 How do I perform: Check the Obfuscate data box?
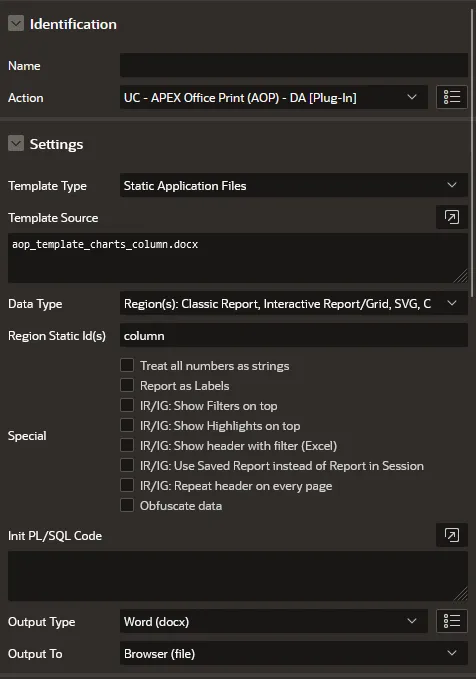(x=127, y=505)
